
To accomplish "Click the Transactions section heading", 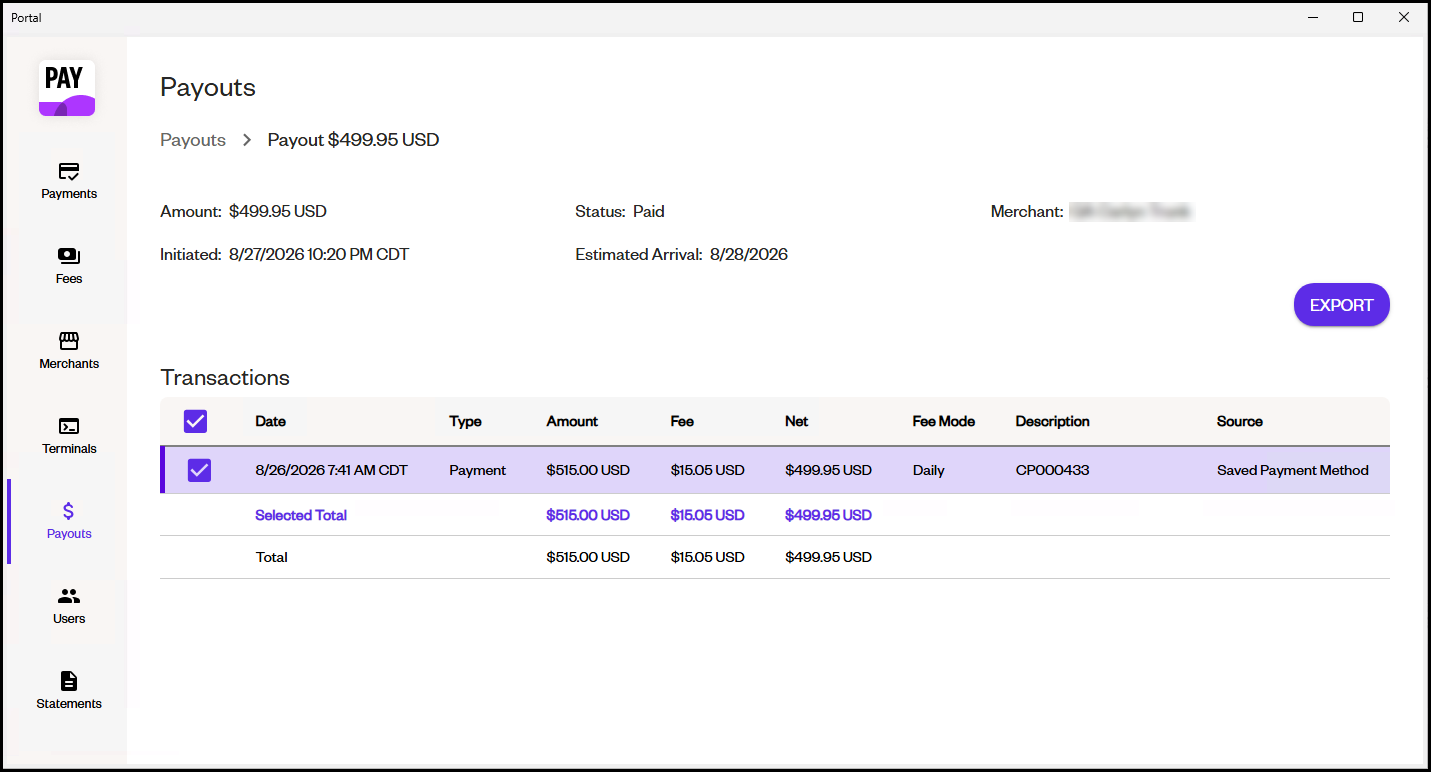I will click(x=225, y=377).
